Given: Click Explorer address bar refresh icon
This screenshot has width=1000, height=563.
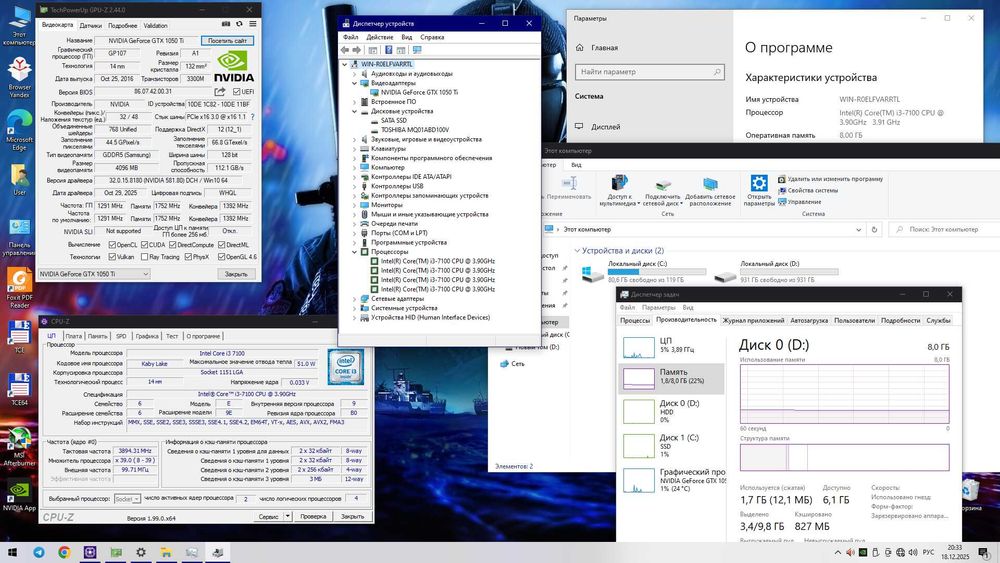Looking at the screenshot, I should pos(874,230).
